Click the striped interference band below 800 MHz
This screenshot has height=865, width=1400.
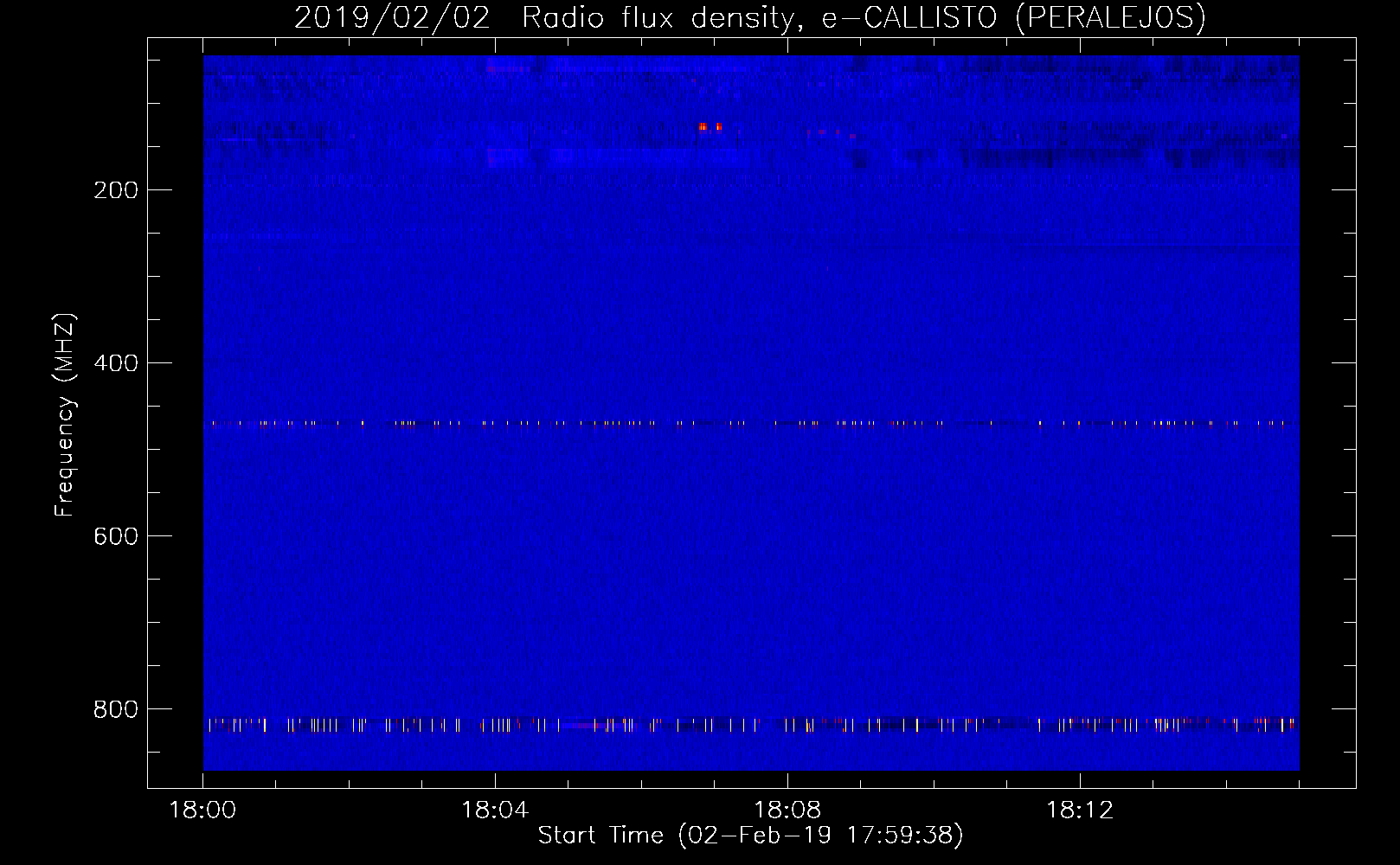click(x=751, y=725)
